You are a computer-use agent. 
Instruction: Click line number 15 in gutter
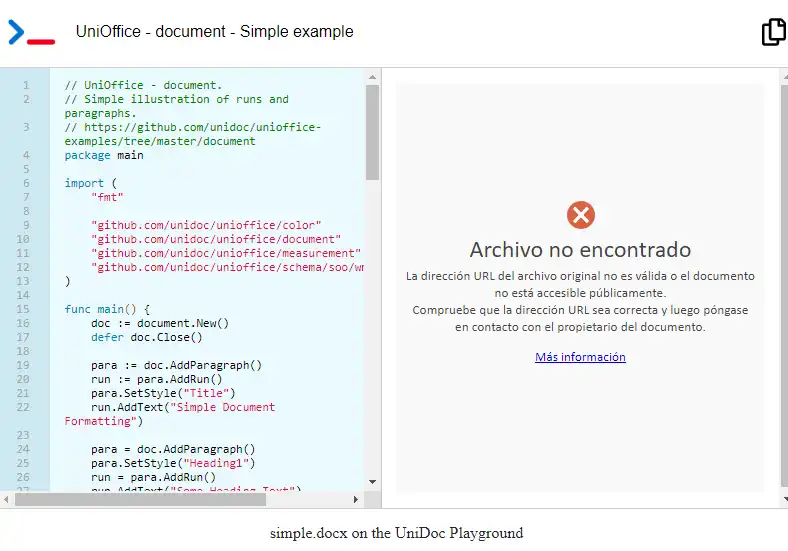click(24, 309)
